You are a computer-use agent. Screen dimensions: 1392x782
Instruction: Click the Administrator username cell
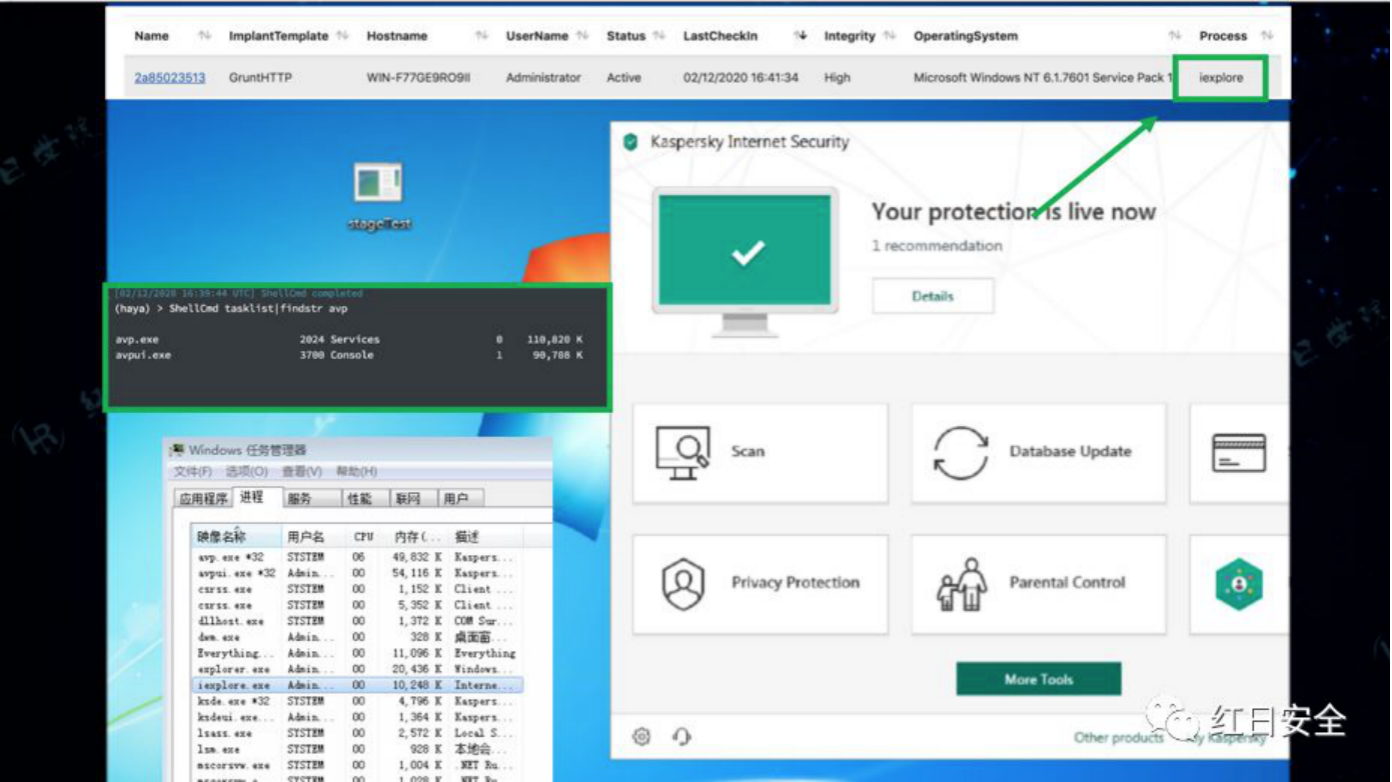point(543,78)
